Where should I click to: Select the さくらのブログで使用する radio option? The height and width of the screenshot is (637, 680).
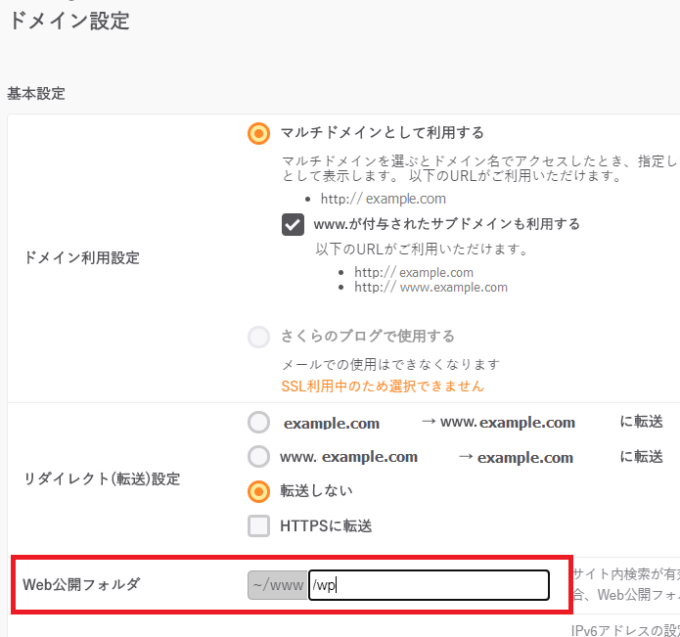[259, 336]
